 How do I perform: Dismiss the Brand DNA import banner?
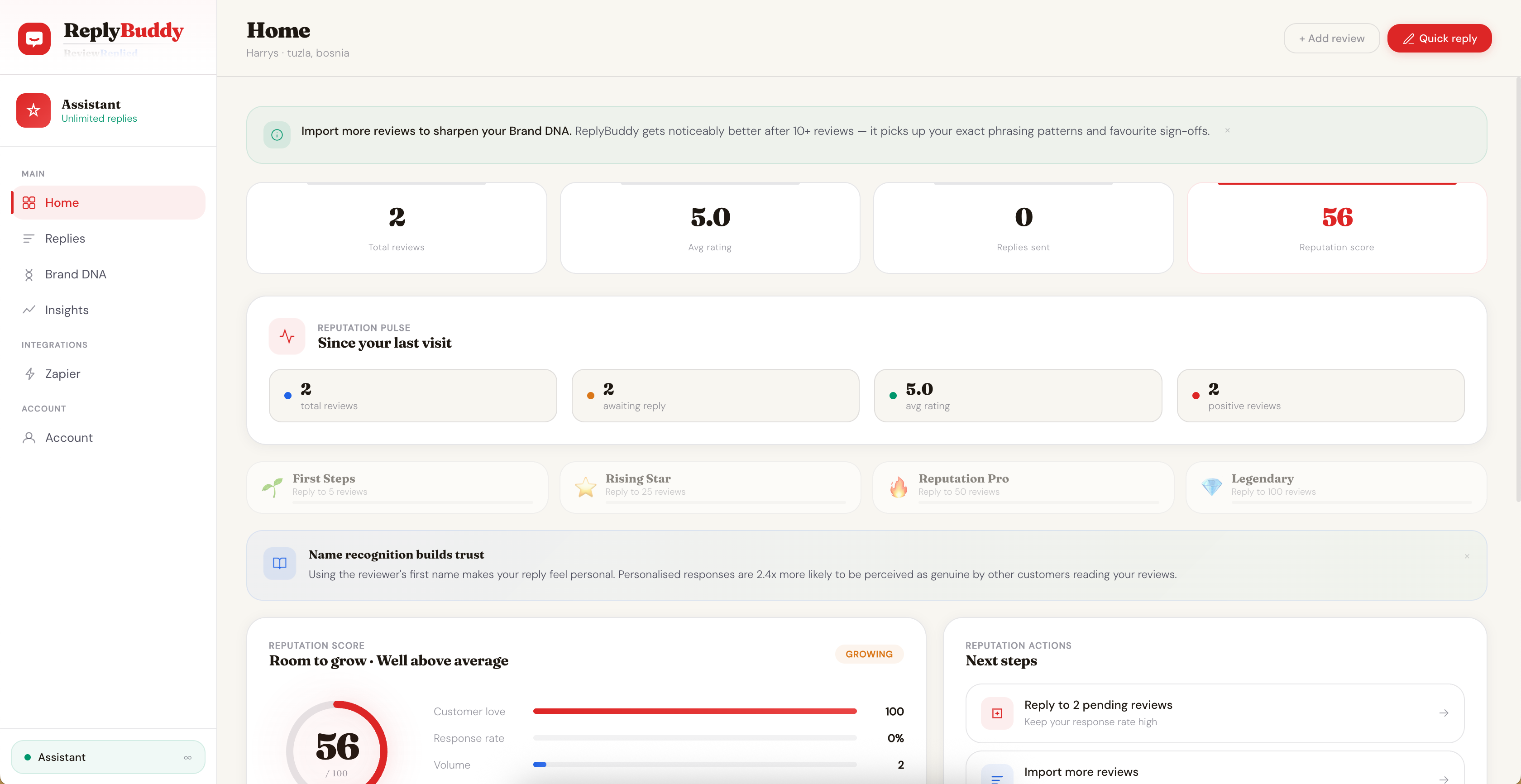[1228, 130]
